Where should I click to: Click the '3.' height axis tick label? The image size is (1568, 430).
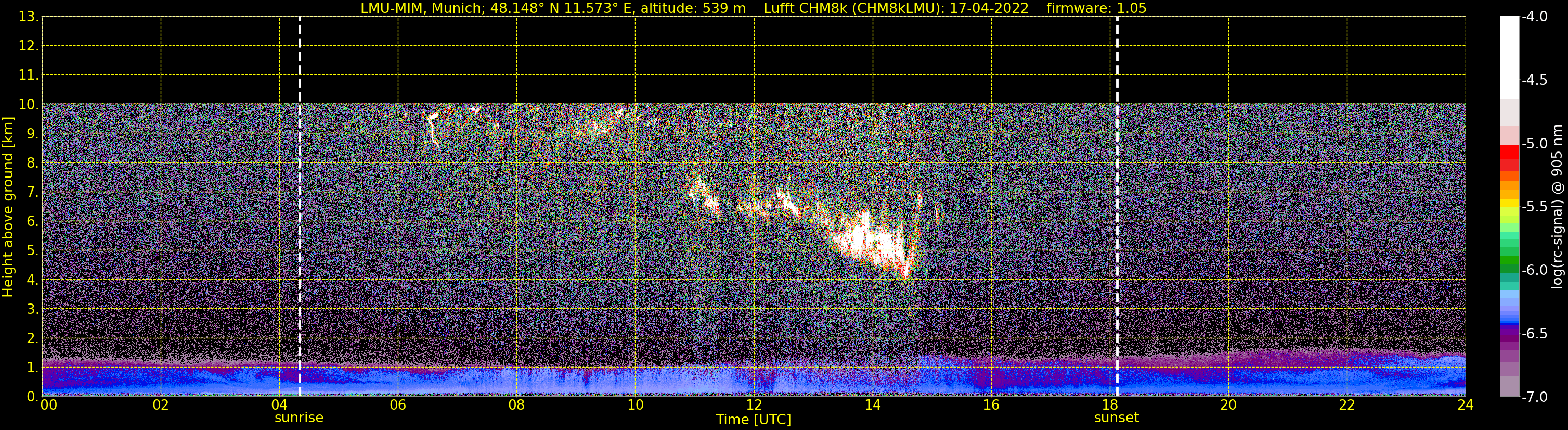click(x=32, y=309)
